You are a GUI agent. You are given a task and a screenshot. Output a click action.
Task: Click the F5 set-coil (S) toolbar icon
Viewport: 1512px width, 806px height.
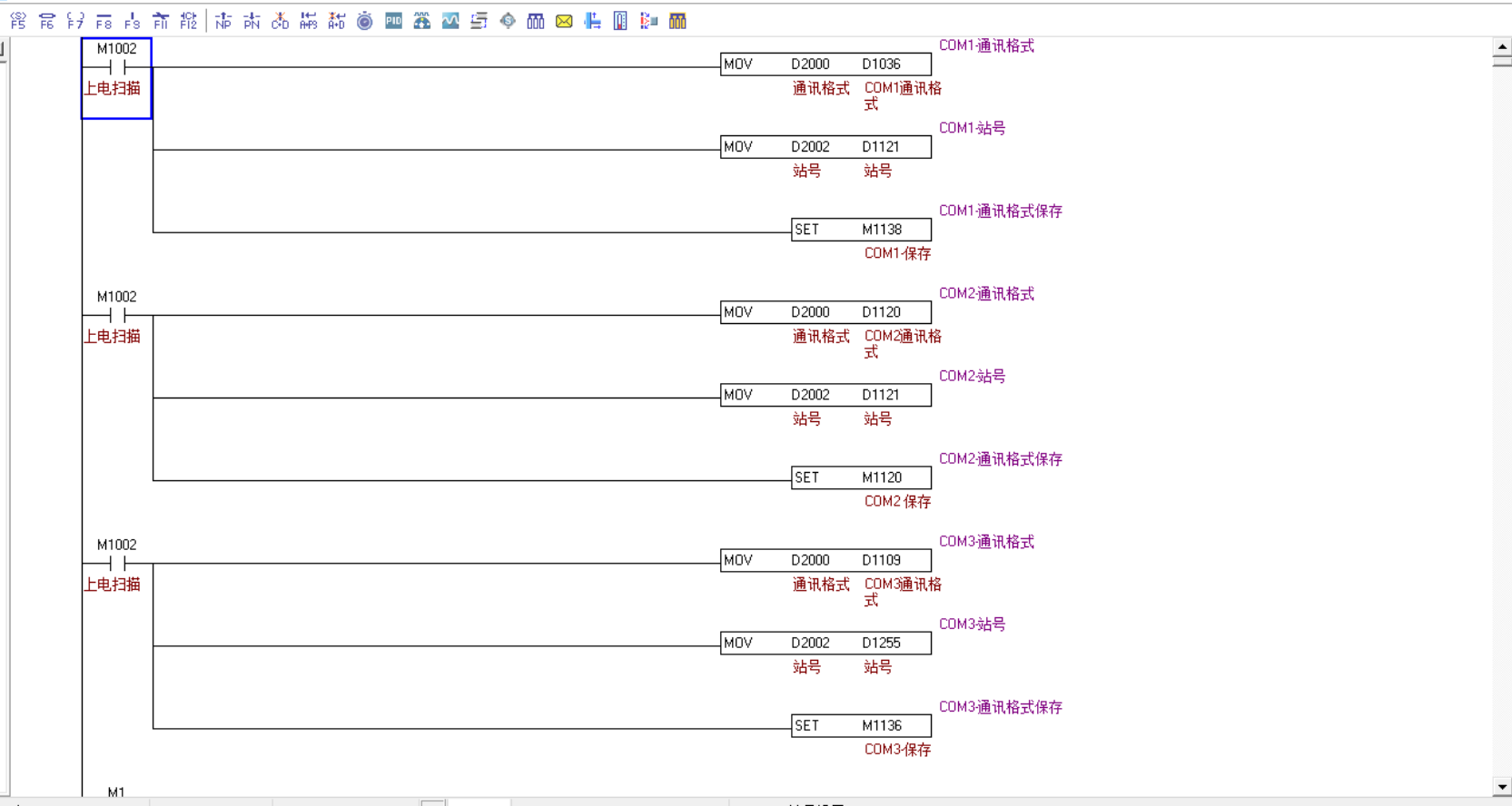tap(18, 21)
